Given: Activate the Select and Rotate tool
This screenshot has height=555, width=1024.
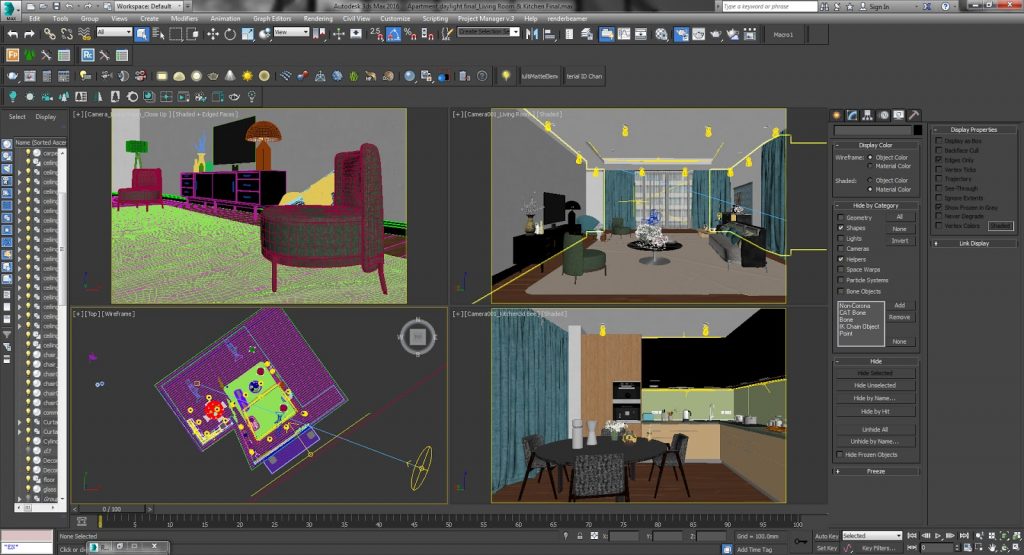Looking at the screenshot, I should point(230,34).
